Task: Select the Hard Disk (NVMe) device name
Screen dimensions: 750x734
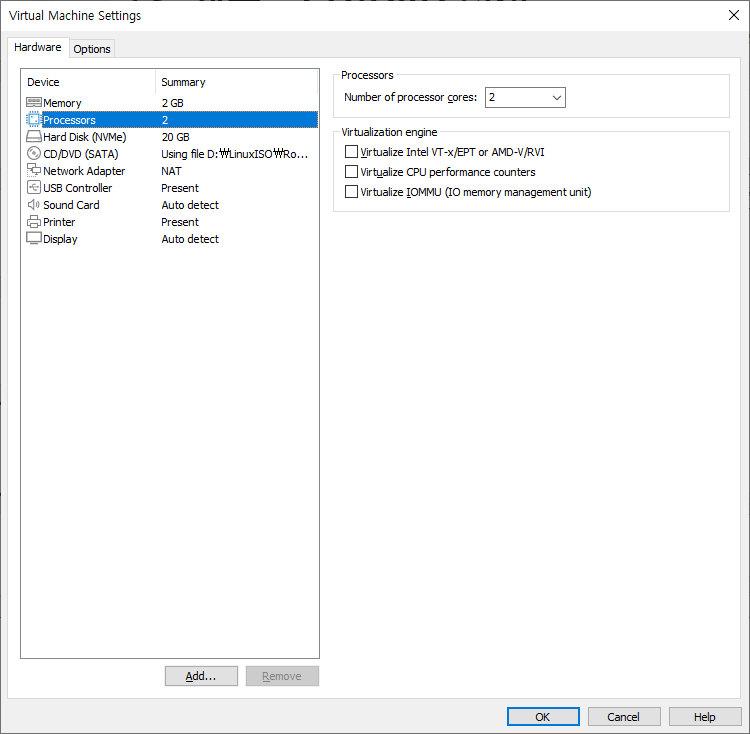Action: click(x=85, y=137)
